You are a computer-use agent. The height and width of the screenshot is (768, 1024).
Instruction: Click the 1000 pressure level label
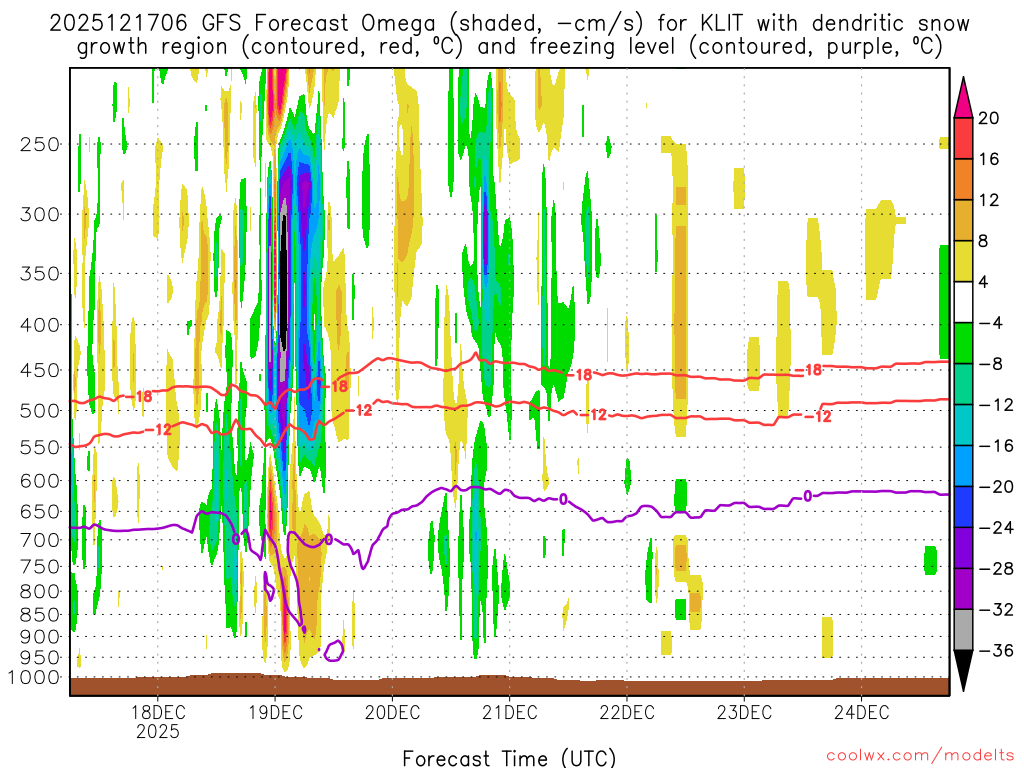pos(35,677)
